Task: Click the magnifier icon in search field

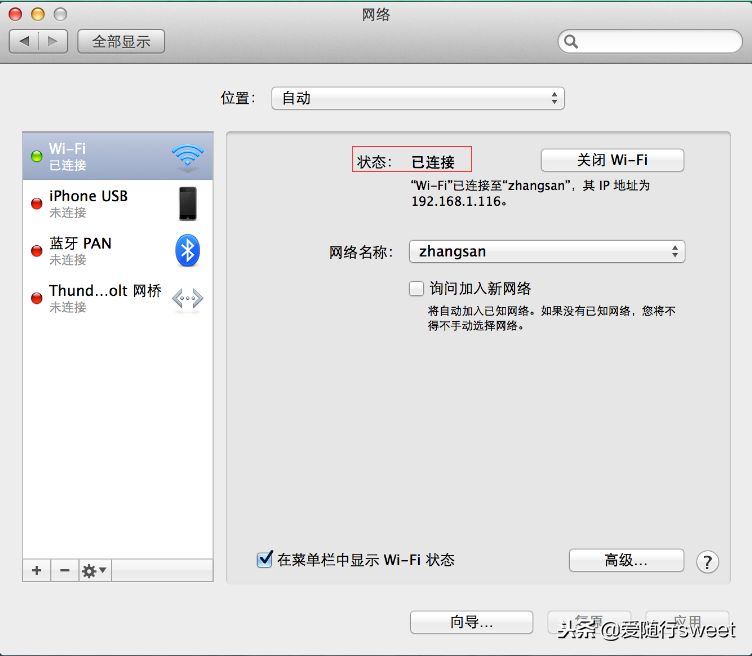Action: coord(571,42)
